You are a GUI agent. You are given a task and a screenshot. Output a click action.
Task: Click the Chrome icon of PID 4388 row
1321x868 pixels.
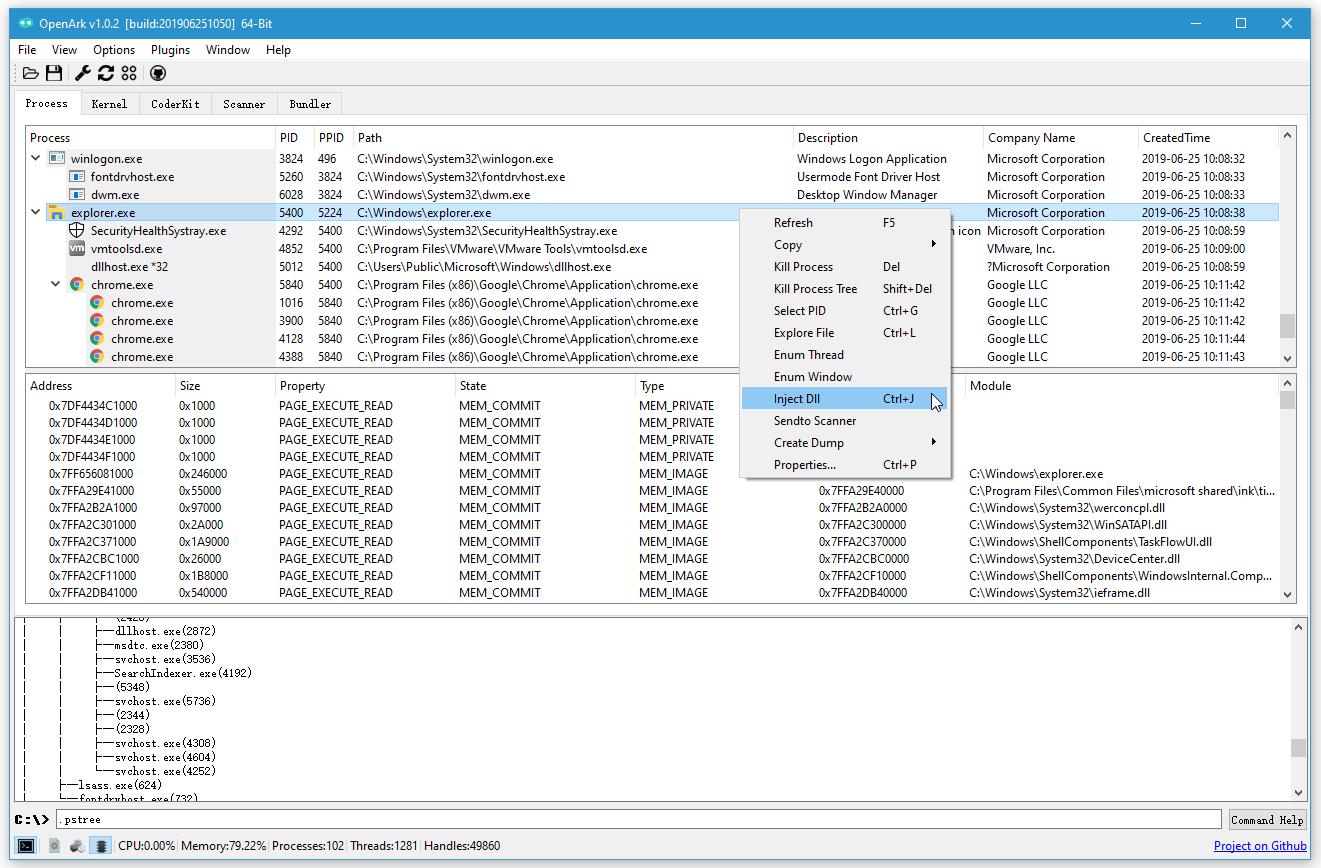click(97, 356)
